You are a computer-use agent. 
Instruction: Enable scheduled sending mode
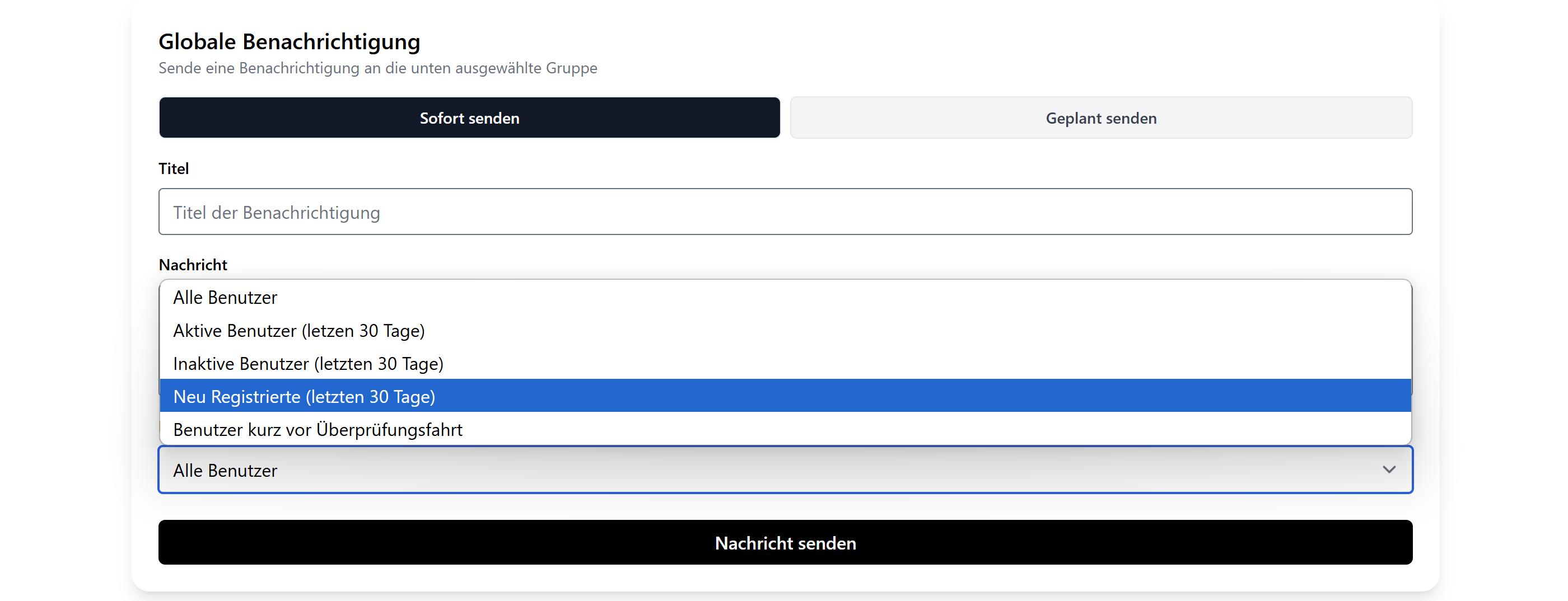[1100, 118]
